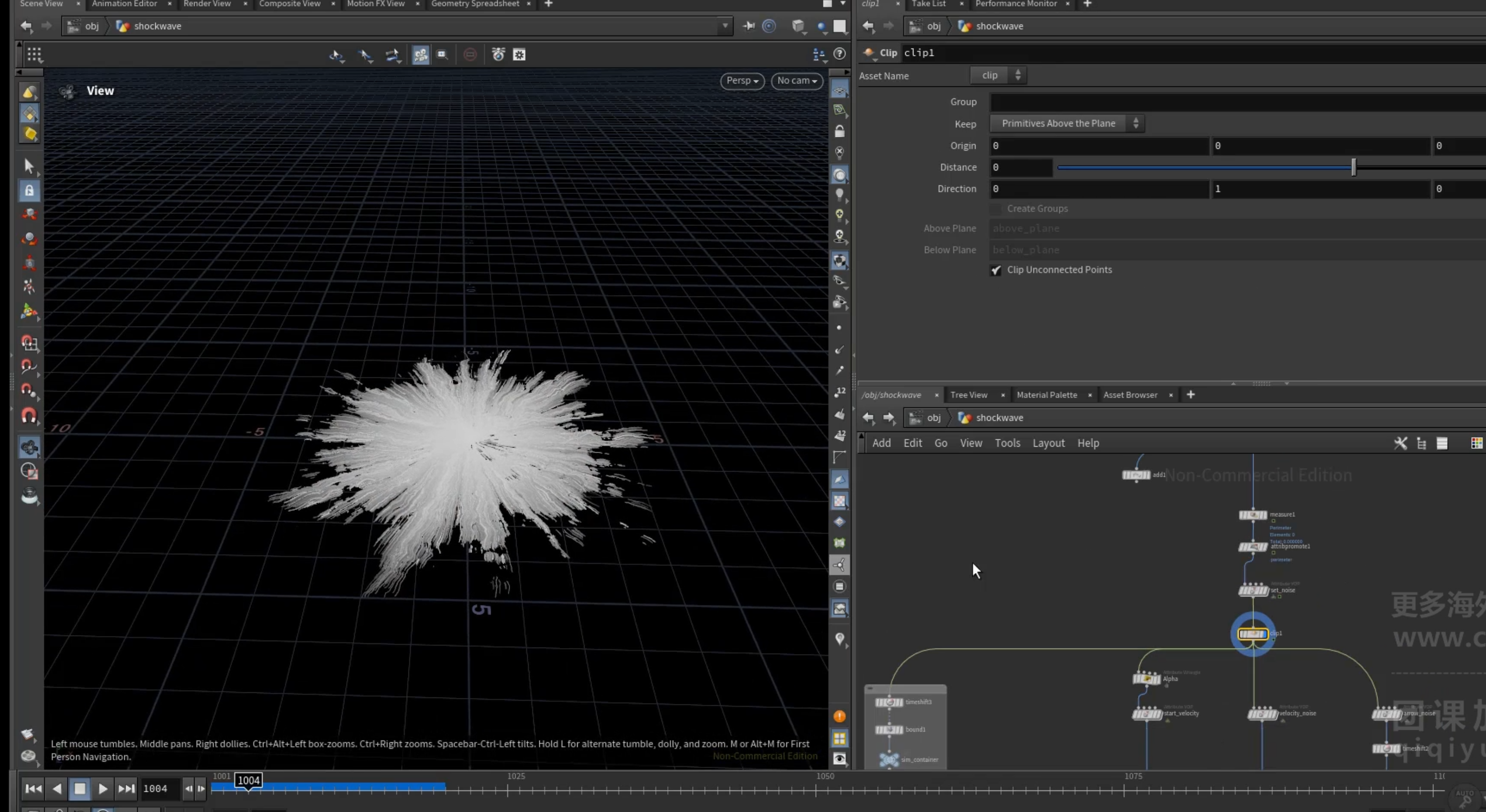Expand Keep Primitives Above the Plane dropdown

pyautogui.click(x=1066, y=123)
